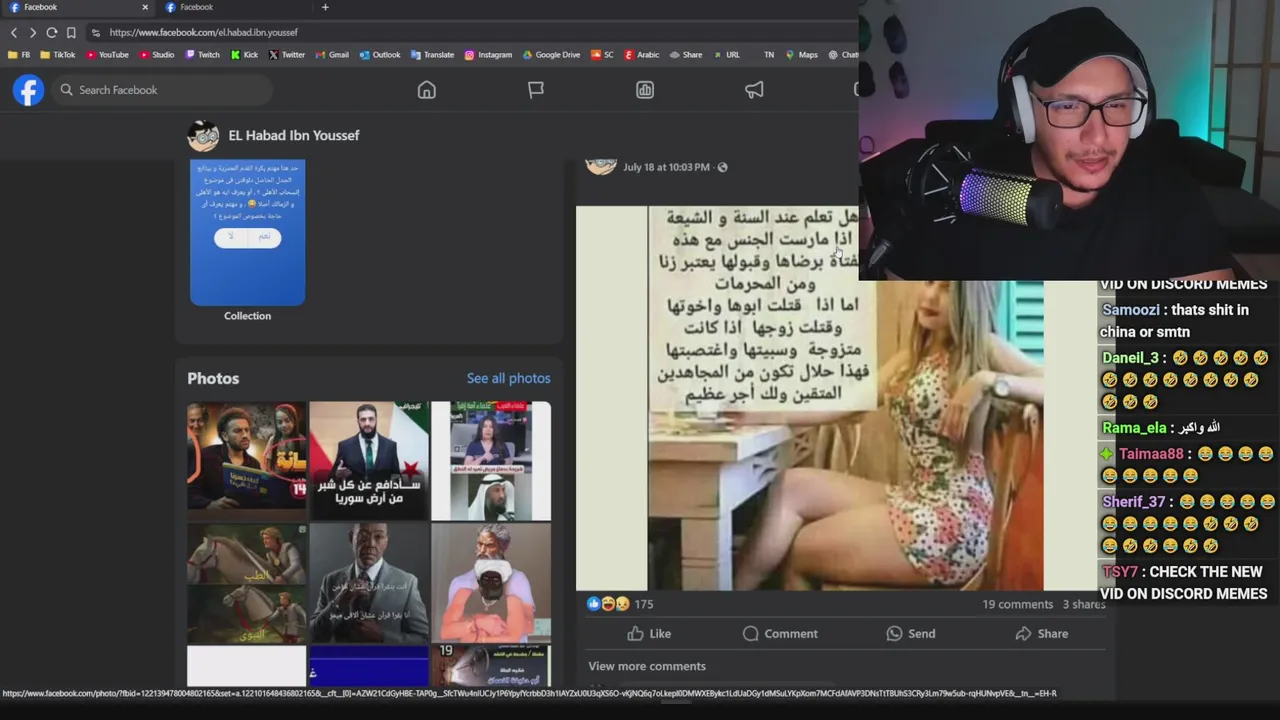The image size is (1280, 720).
Task: Reload the page with refresh icon
Action: (x=51, y=32)
